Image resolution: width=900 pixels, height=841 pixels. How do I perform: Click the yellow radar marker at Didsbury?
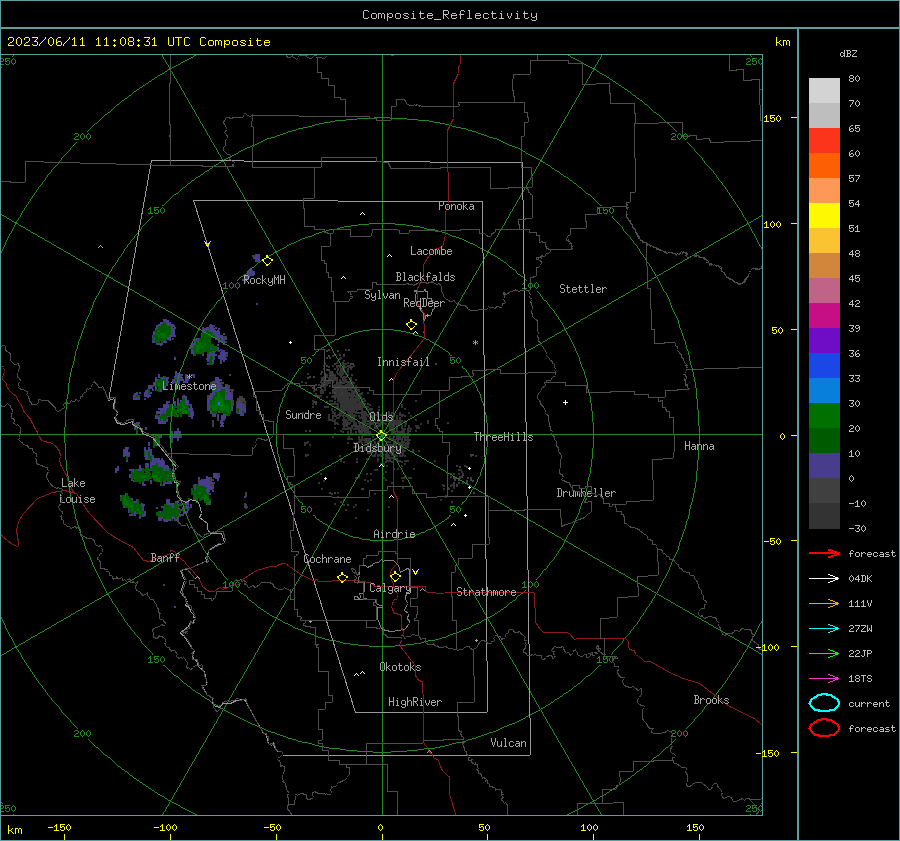tap(381, 436)
